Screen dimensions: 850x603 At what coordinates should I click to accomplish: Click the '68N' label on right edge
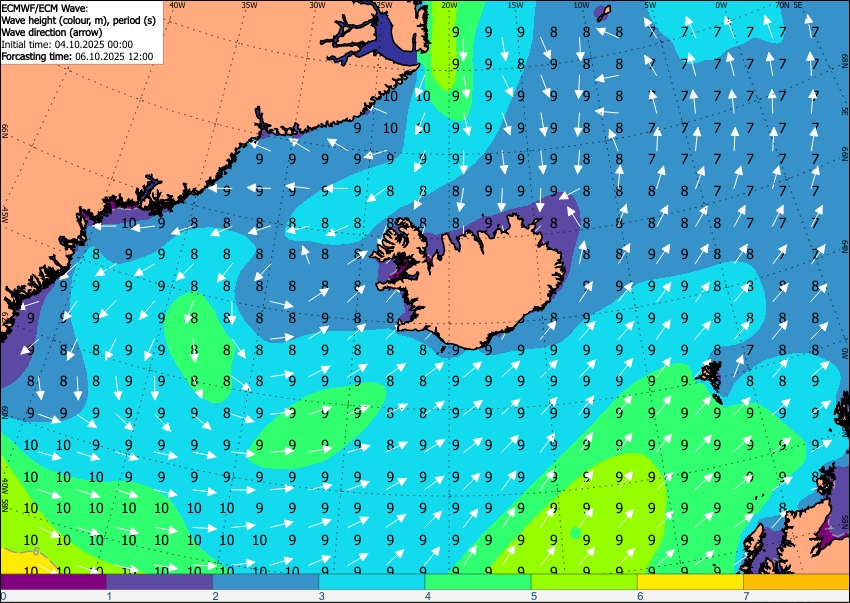pos(845,59)
